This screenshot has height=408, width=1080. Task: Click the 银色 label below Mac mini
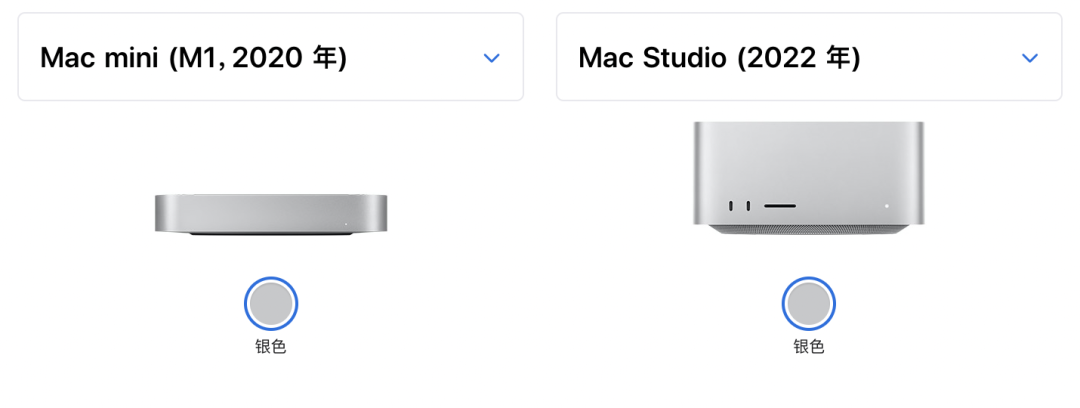270,347
